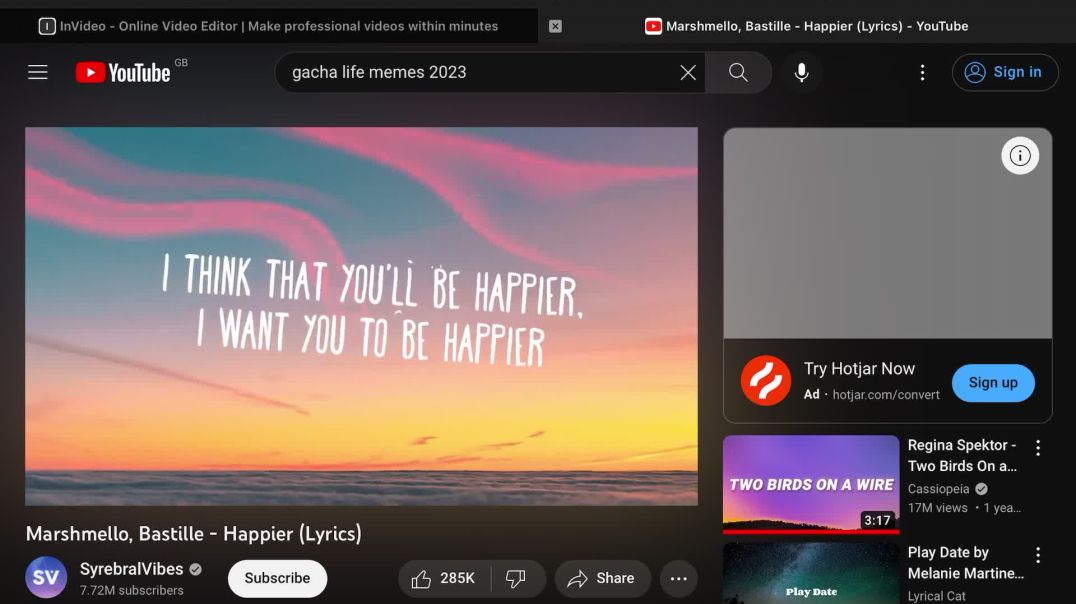Like the video with thumbs up button
Viewport: 1076px width, 604px height.
click(442, 578)
